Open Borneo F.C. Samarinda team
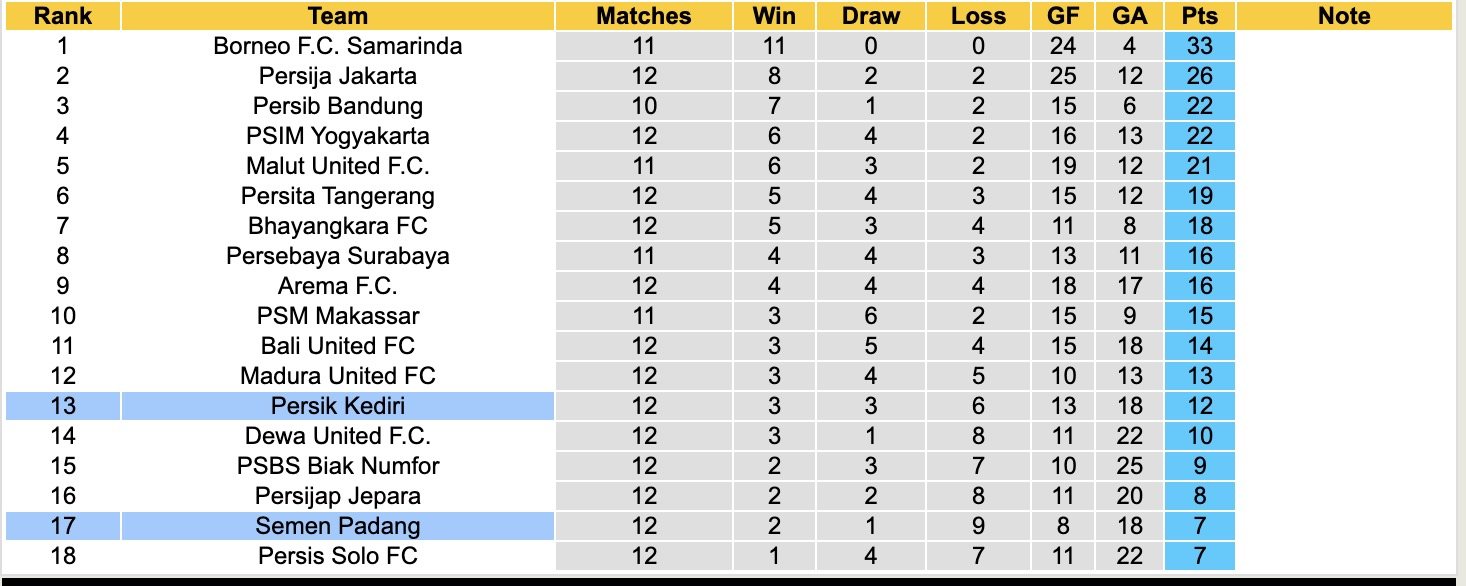 click(x=338, y=46)
